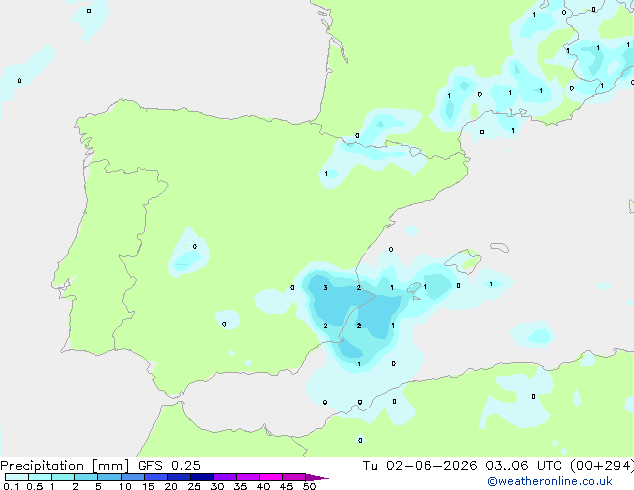This screenshot has width=634, height=490.
Task: Click the '03..06 UTC' time range text
Action: (x=524, y=466)
